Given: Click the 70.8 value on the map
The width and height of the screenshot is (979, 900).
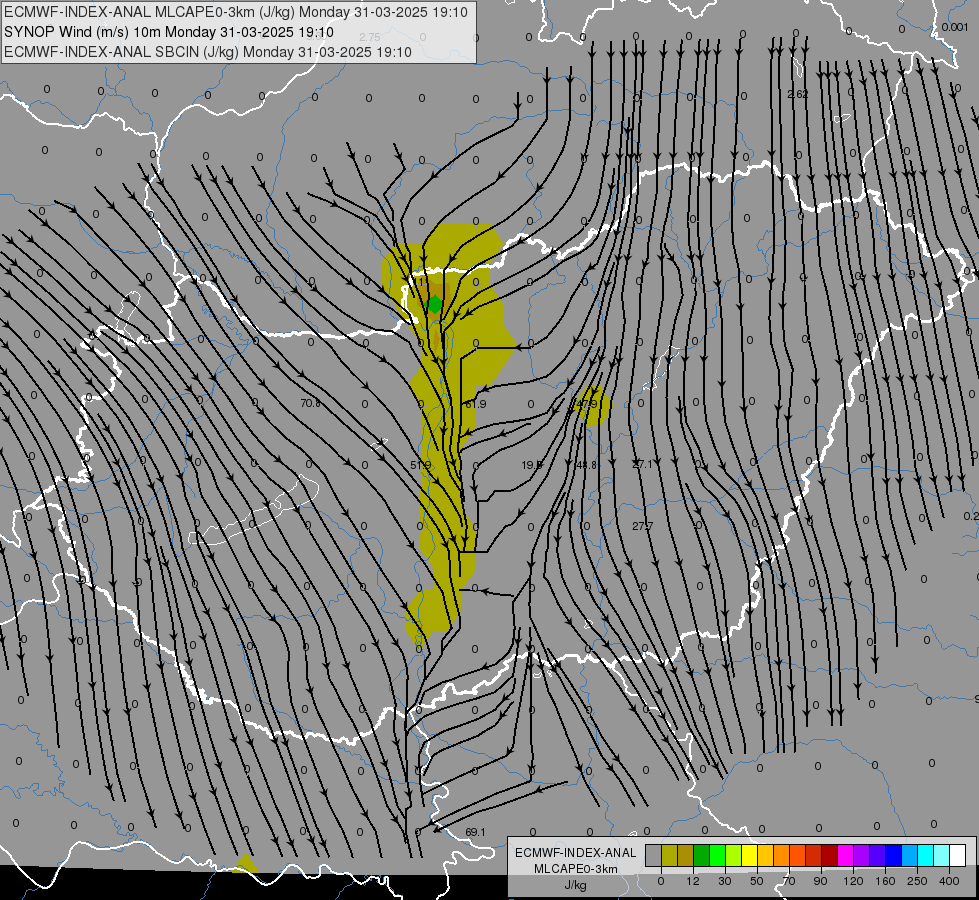Looking at the screenshot, I should (310, 403).
